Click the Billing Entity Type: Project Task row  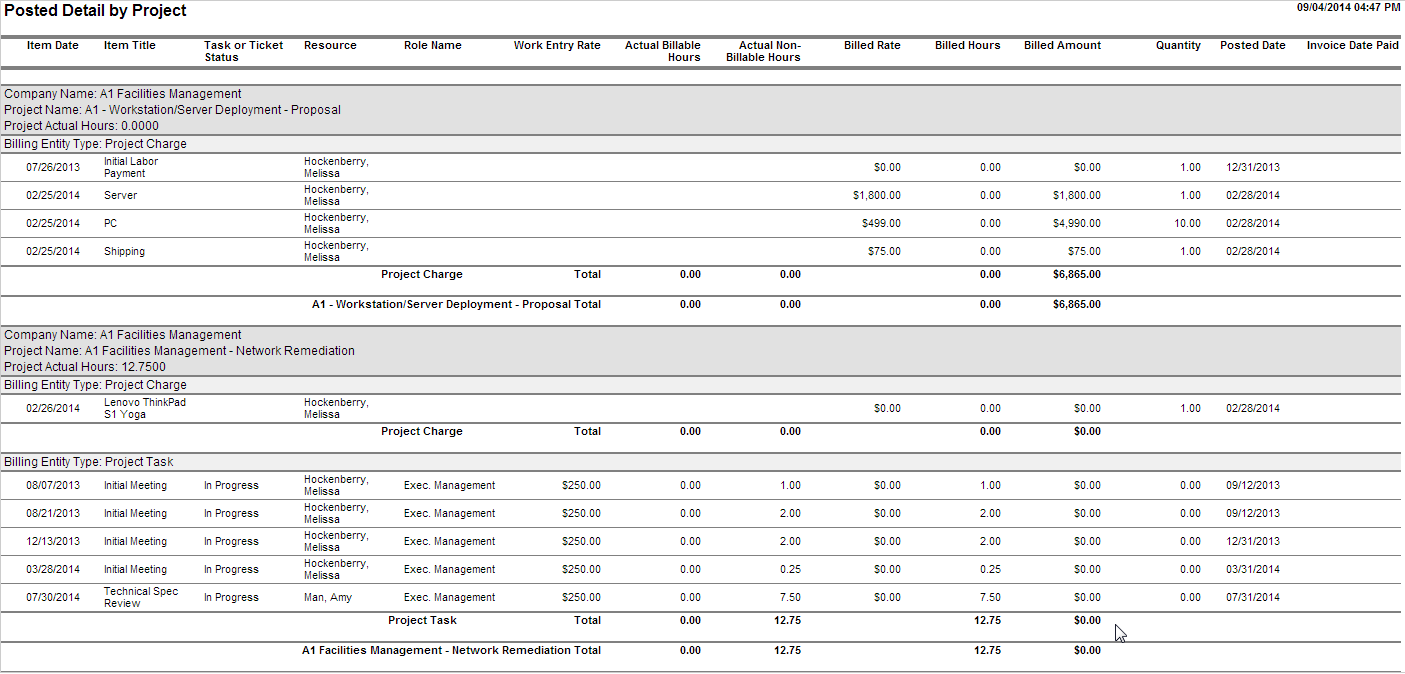tap(89, 462)
